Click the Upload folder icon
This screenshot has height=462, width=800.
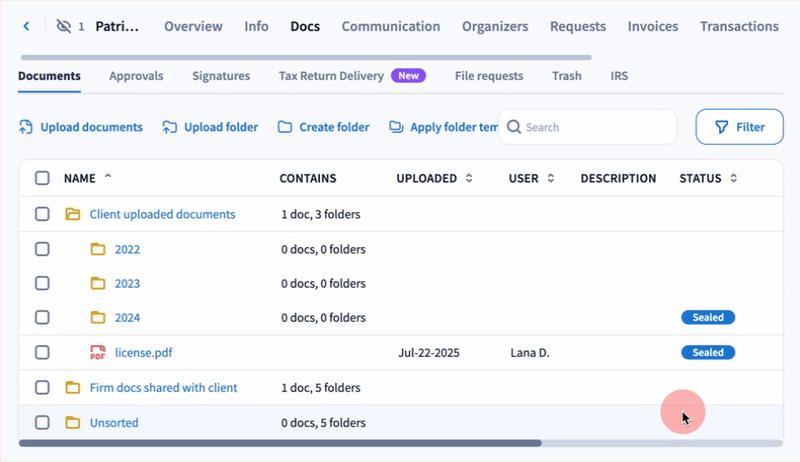click(170, 127)
